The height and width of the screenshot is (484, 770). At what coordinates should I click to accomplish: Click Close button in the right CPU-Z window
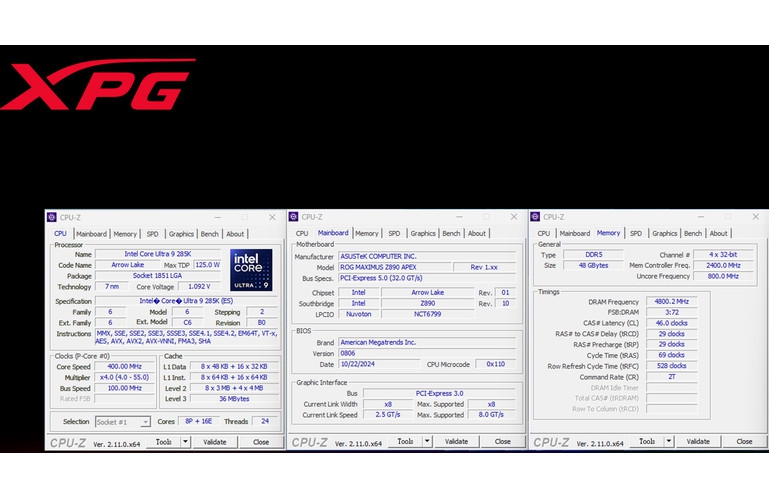[744, 442]
